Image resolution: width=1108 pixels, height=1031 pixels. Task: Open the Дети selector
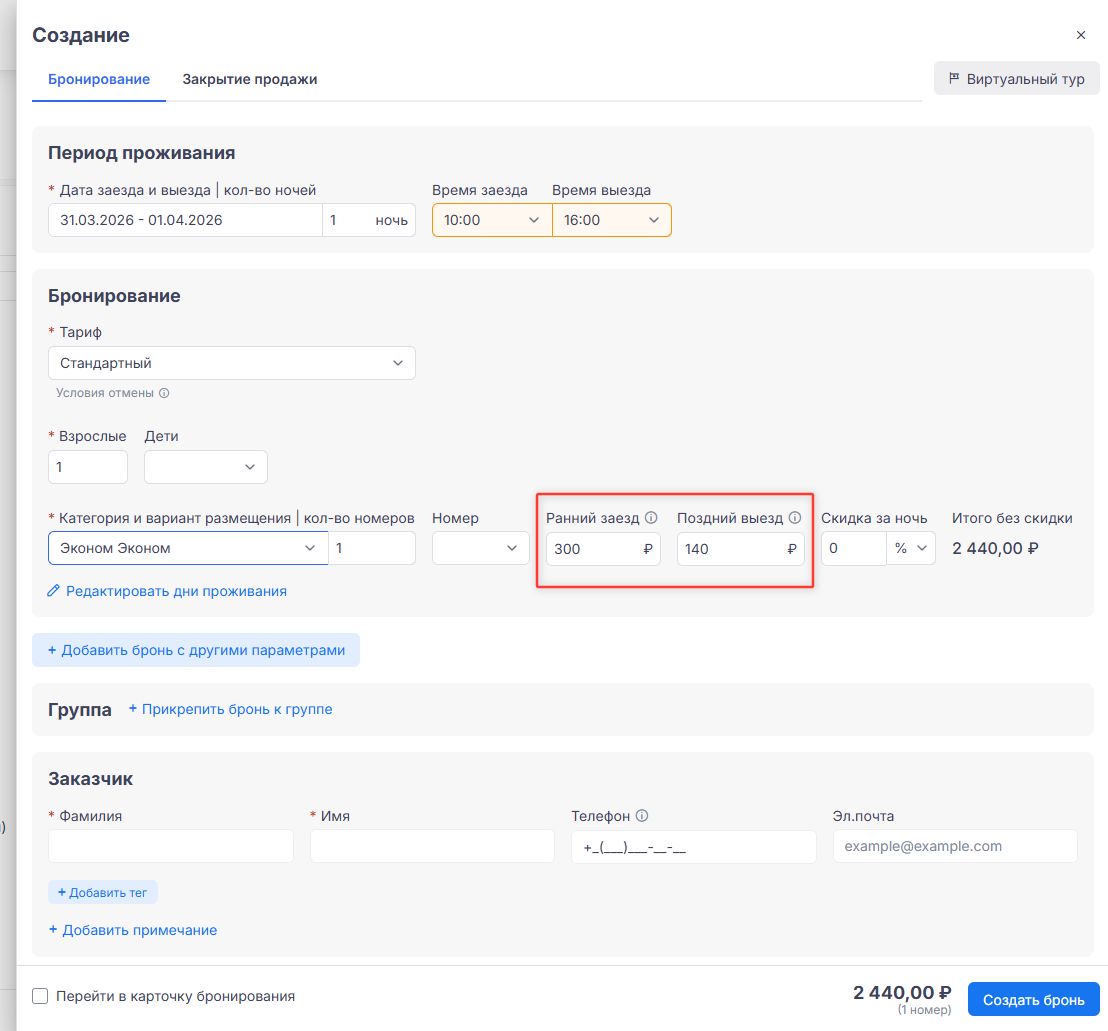(206, 467)
